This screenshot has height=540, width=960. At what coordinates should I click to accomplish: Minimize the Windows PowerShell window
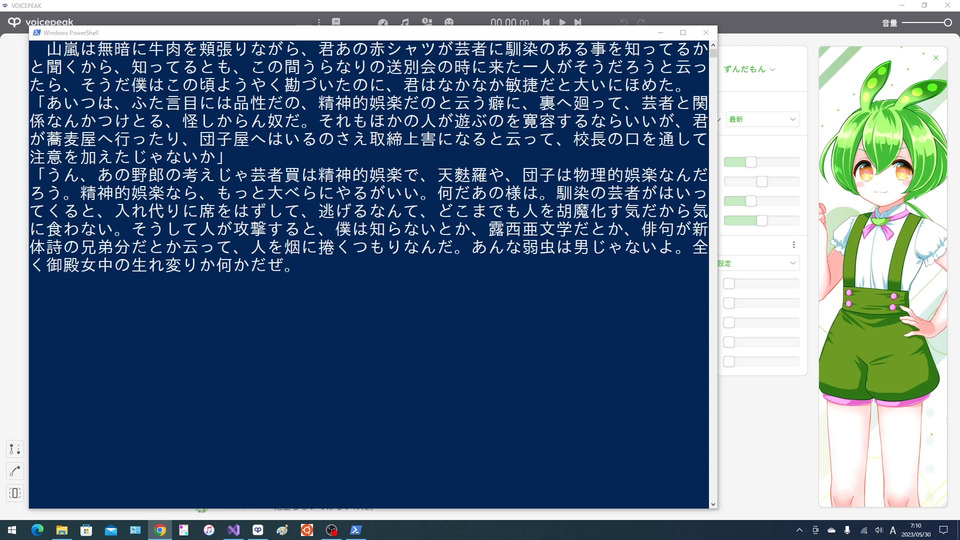tap(660, 32)
